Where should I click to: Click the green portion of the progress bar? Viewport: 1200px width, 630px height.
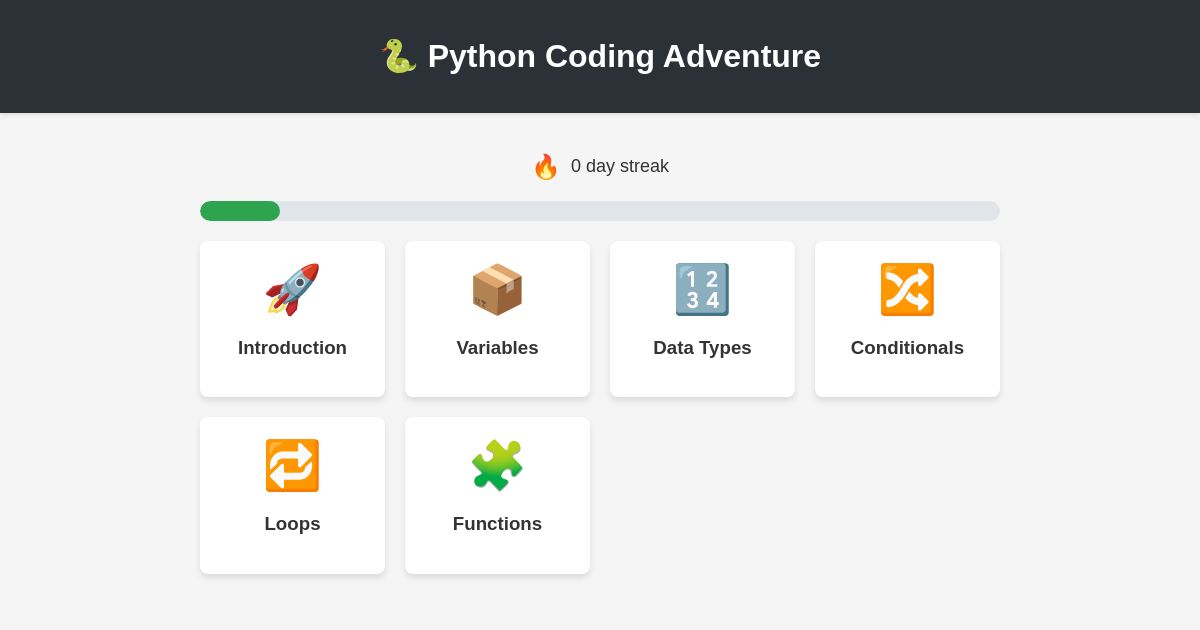(240, 211)
